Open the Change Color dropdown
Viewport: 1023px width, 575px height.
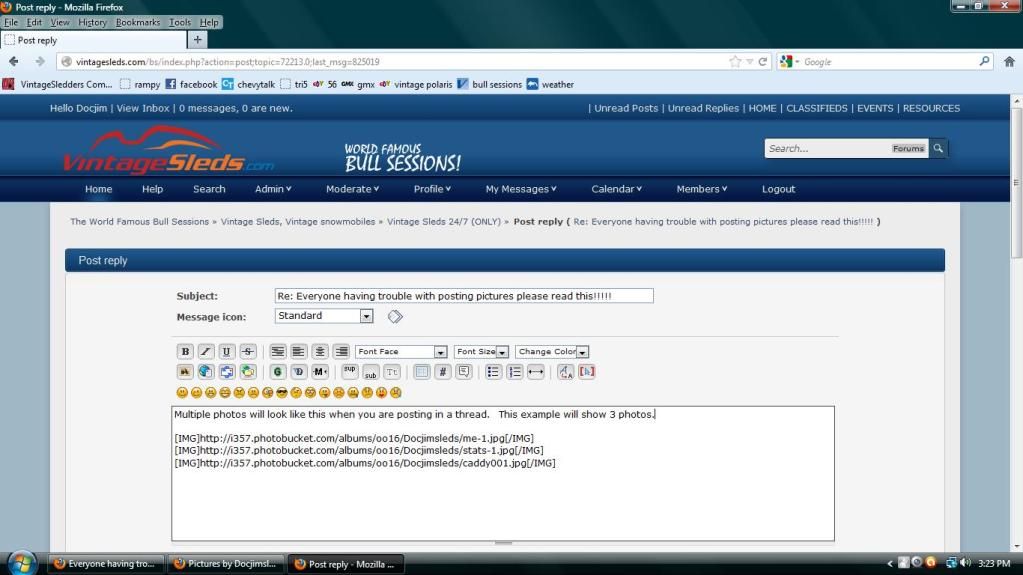click(x=552, y=352)
